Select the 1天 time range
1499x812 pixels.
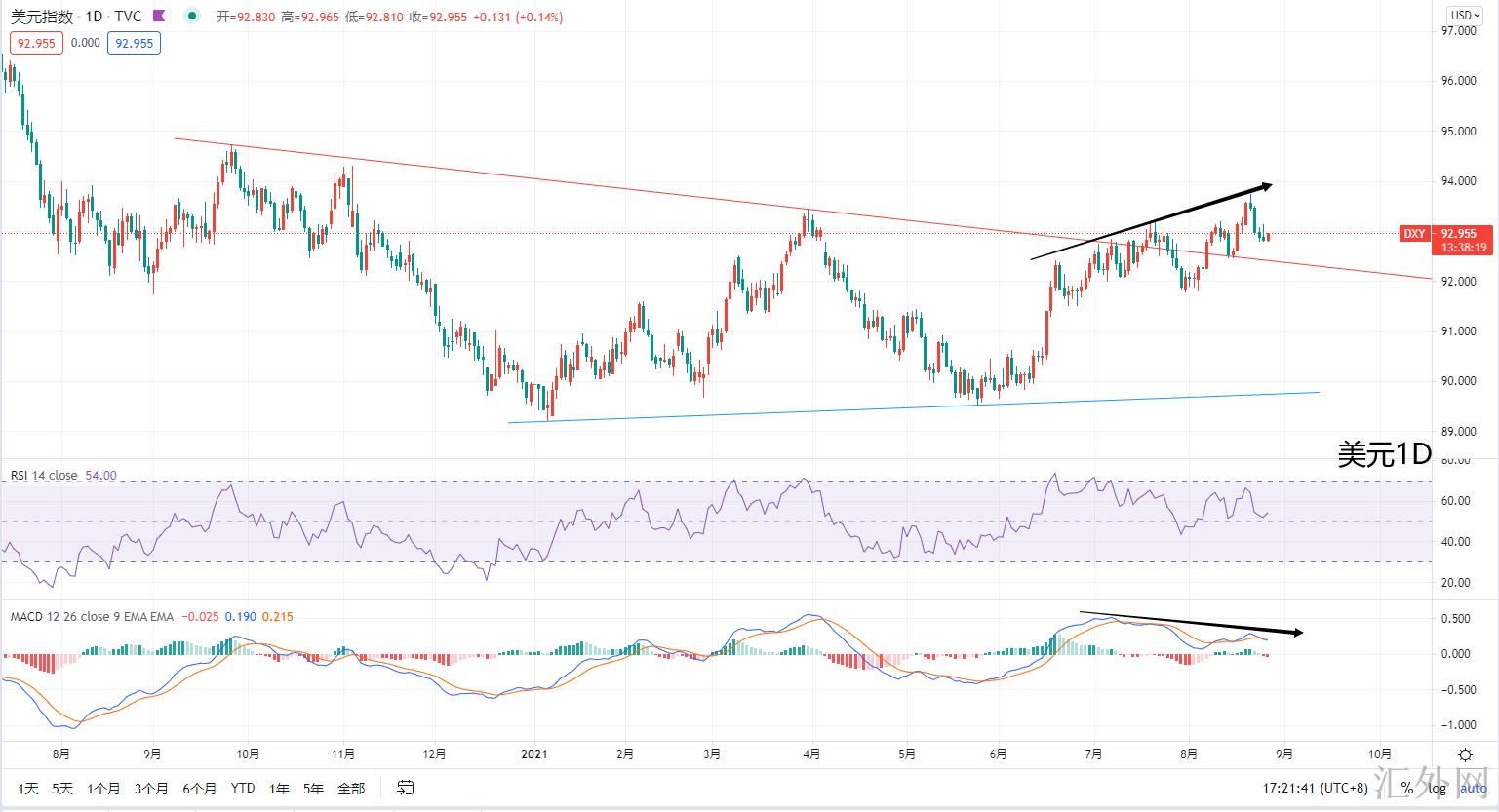[28, 788]
